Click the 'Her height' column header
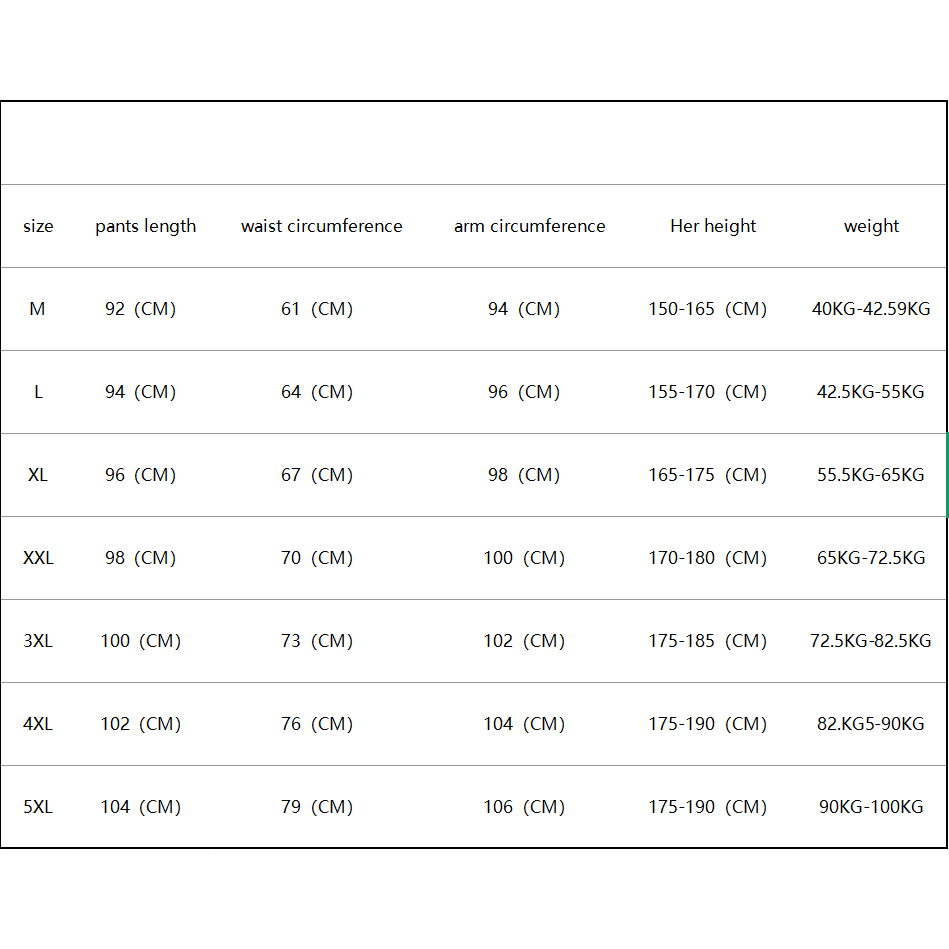Viewport: 949px width, 949px height. point(713,226)
